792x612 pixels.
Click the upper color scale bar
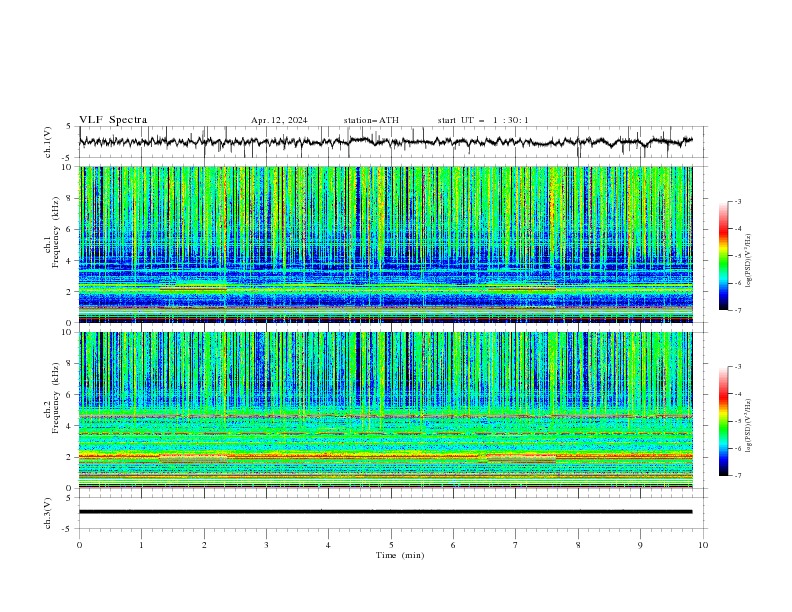(x=724, y=255)
